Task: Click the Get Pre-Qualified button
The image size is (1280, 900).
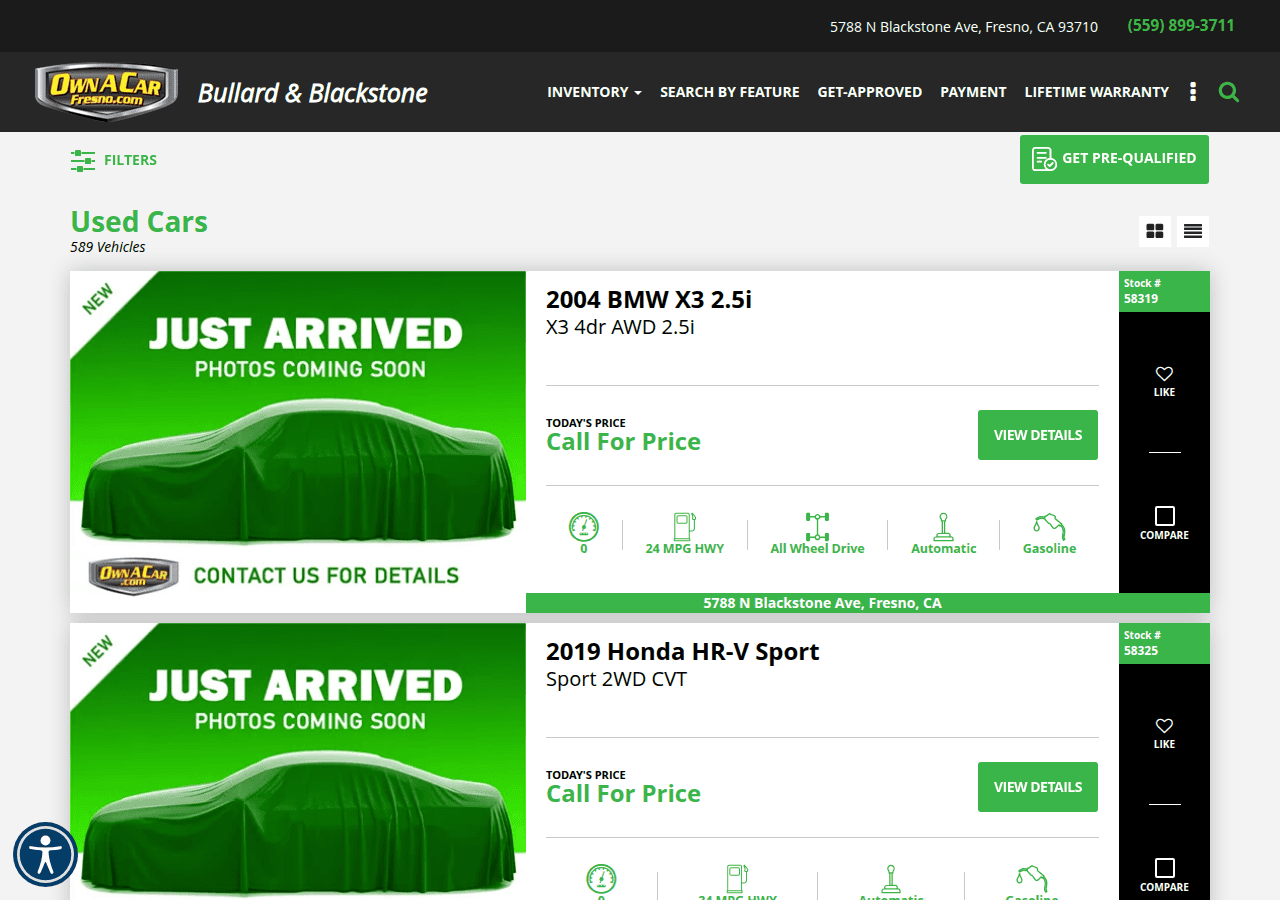Action: [1114, 159]
